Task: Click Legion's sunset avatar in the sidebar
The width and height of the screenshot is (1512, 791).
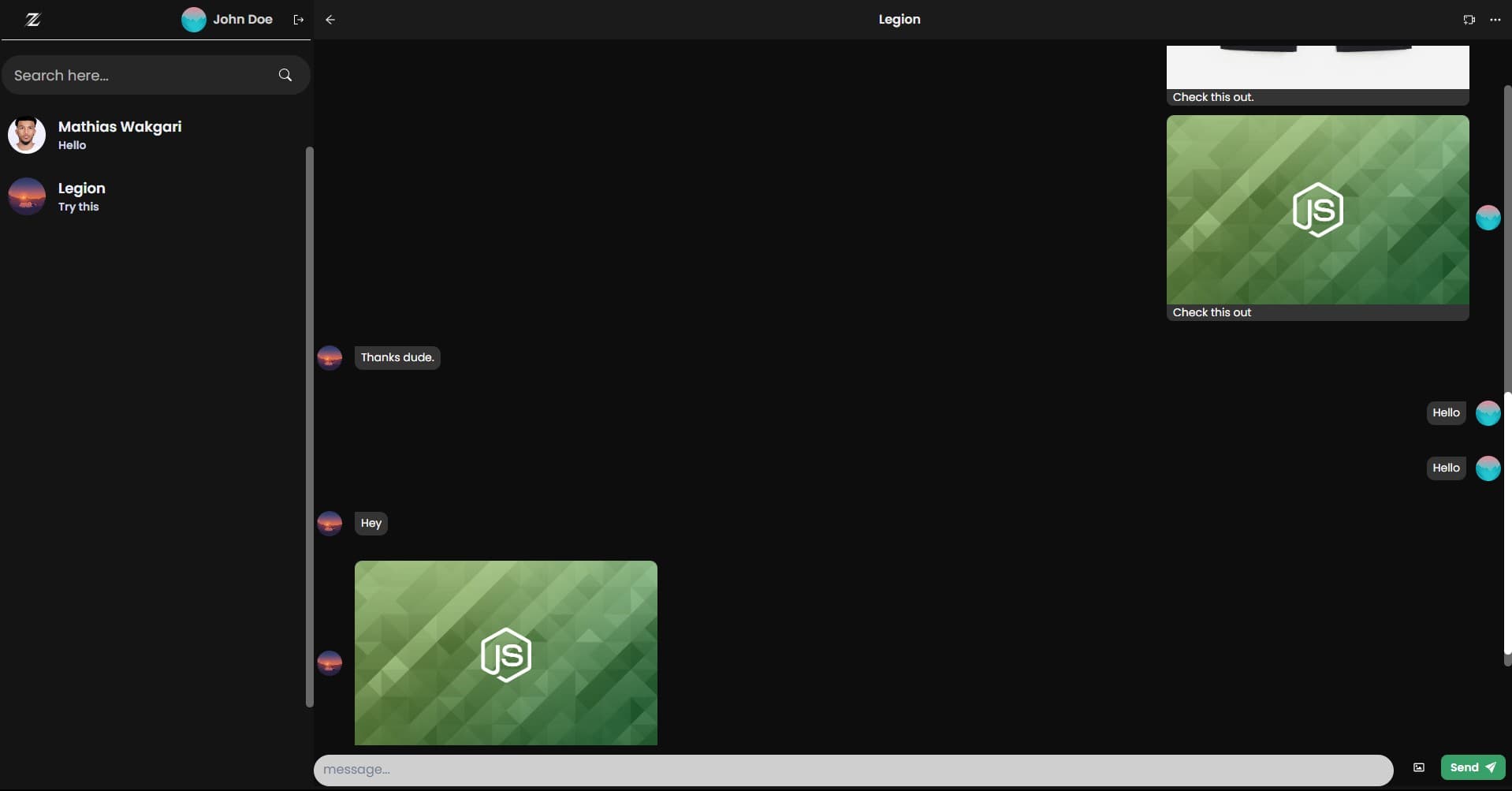Action: 27,196
